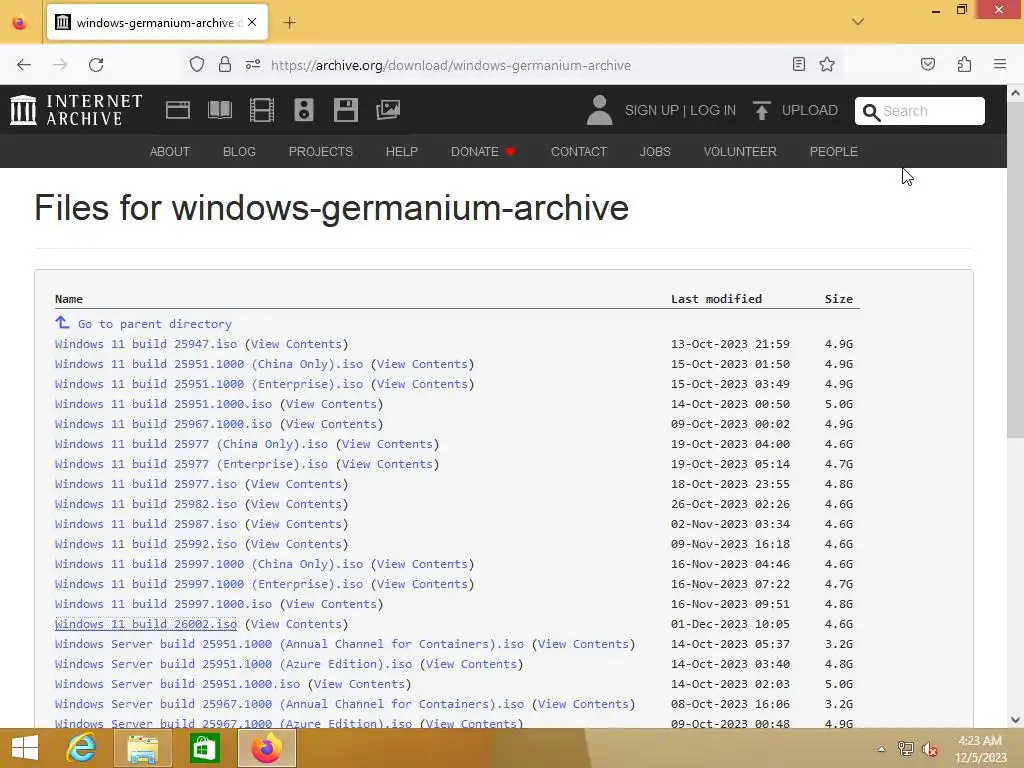Click the page vertical scrollbar thumb
The width and height of the screenshot is (1024, 768).
tap(1015, 271)
